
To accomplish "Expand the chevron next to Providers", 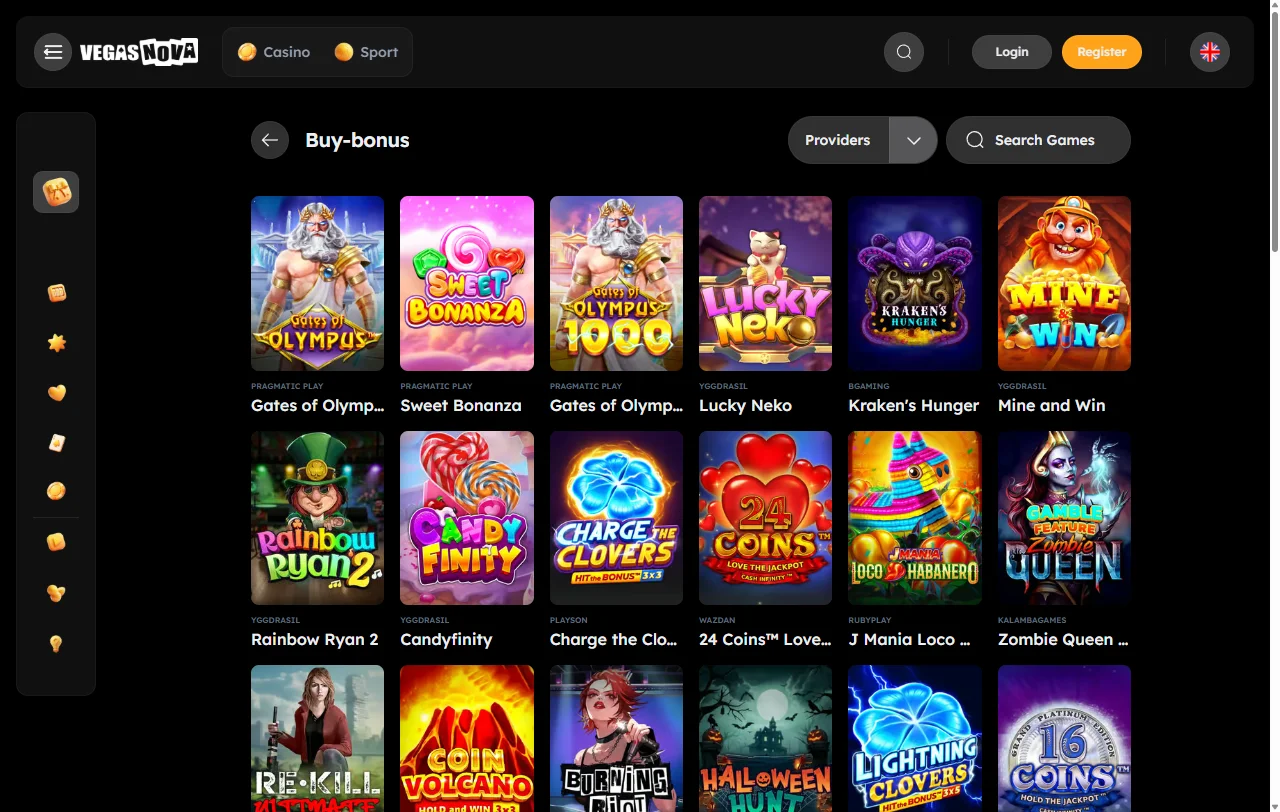I will click(x=913, y=140).
